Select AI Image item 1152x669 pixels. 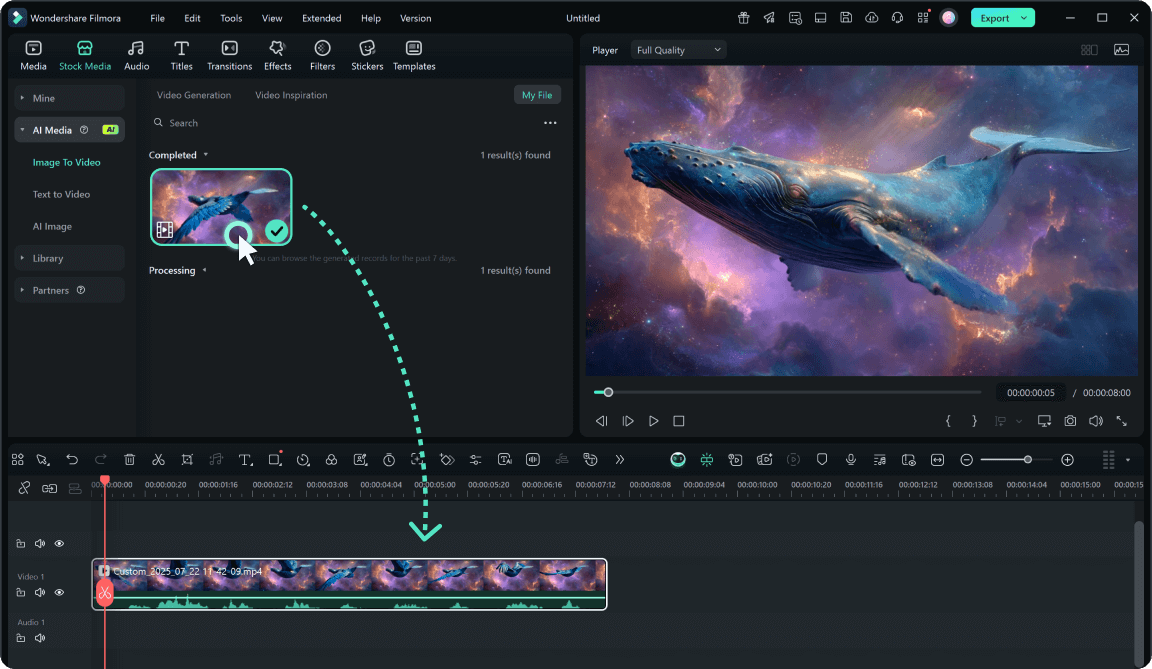[52, 226]
